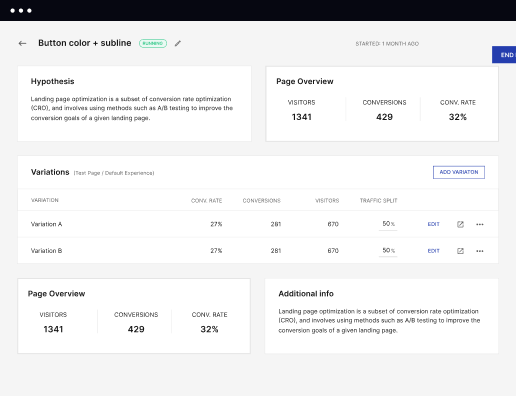This screenshot has height=396, width=516.
Task: Select the Variation A row name
Action: pyautogui.click(x=46, y=224)
